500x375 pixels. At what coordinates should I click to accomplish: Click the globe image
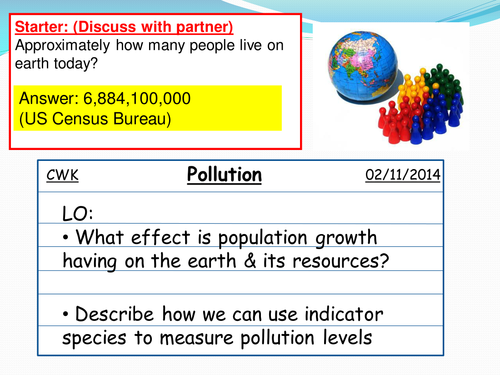362,67
